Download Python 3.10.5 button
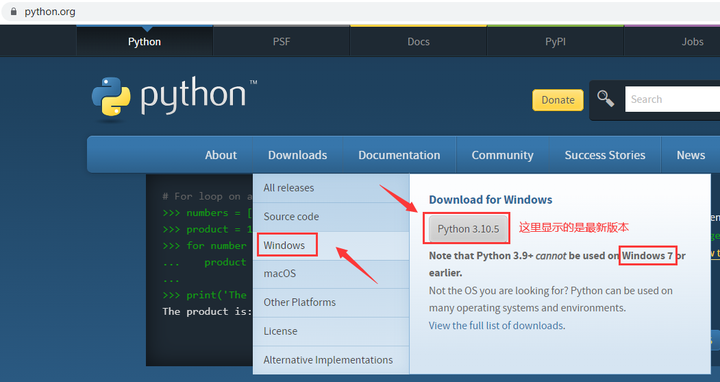 (x=468, y=229)
